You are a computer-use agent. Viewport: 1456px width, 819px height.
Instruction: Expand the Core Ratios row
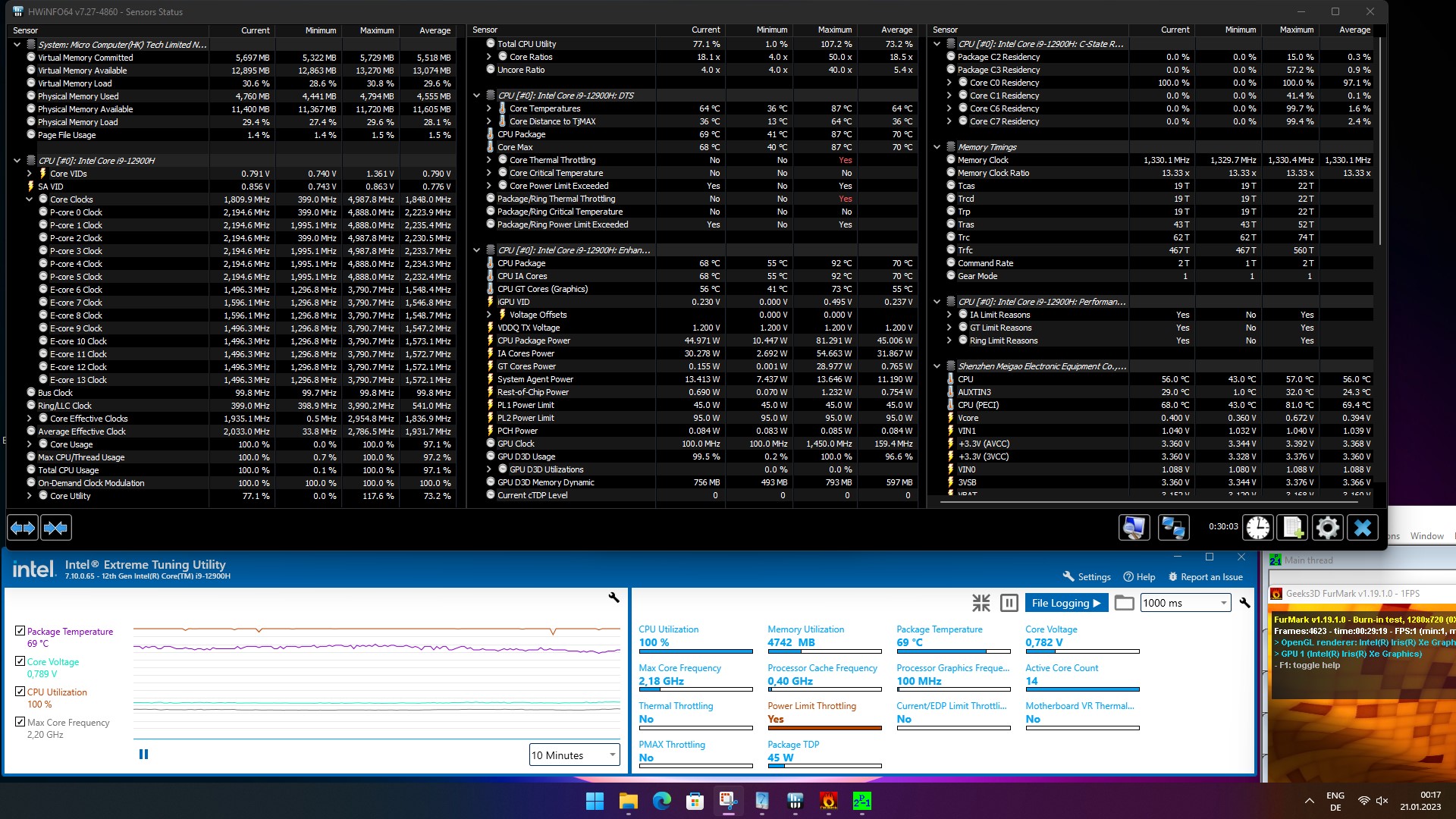point(489,57)
